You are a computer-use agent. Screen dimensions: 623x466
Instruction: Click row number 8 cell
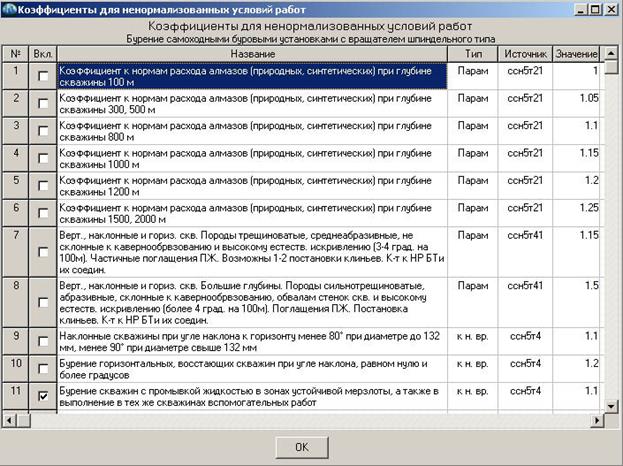click(x=15, y=303)
